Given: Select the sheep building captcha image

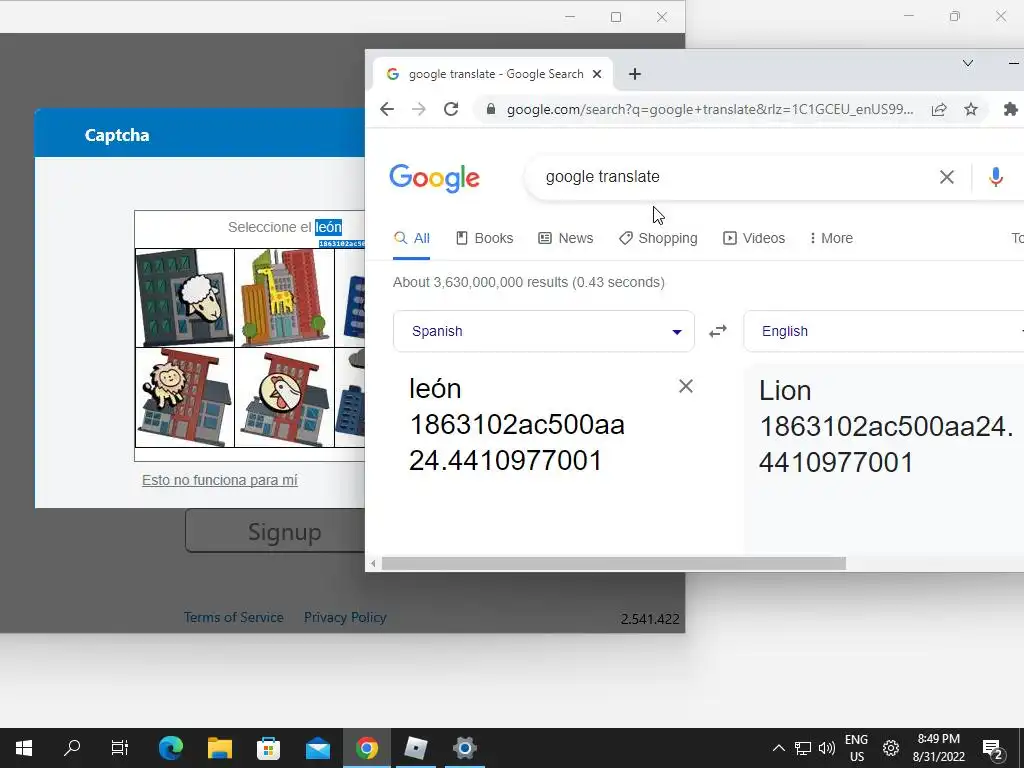Looking at the screenshot, I should coord(185,298).
